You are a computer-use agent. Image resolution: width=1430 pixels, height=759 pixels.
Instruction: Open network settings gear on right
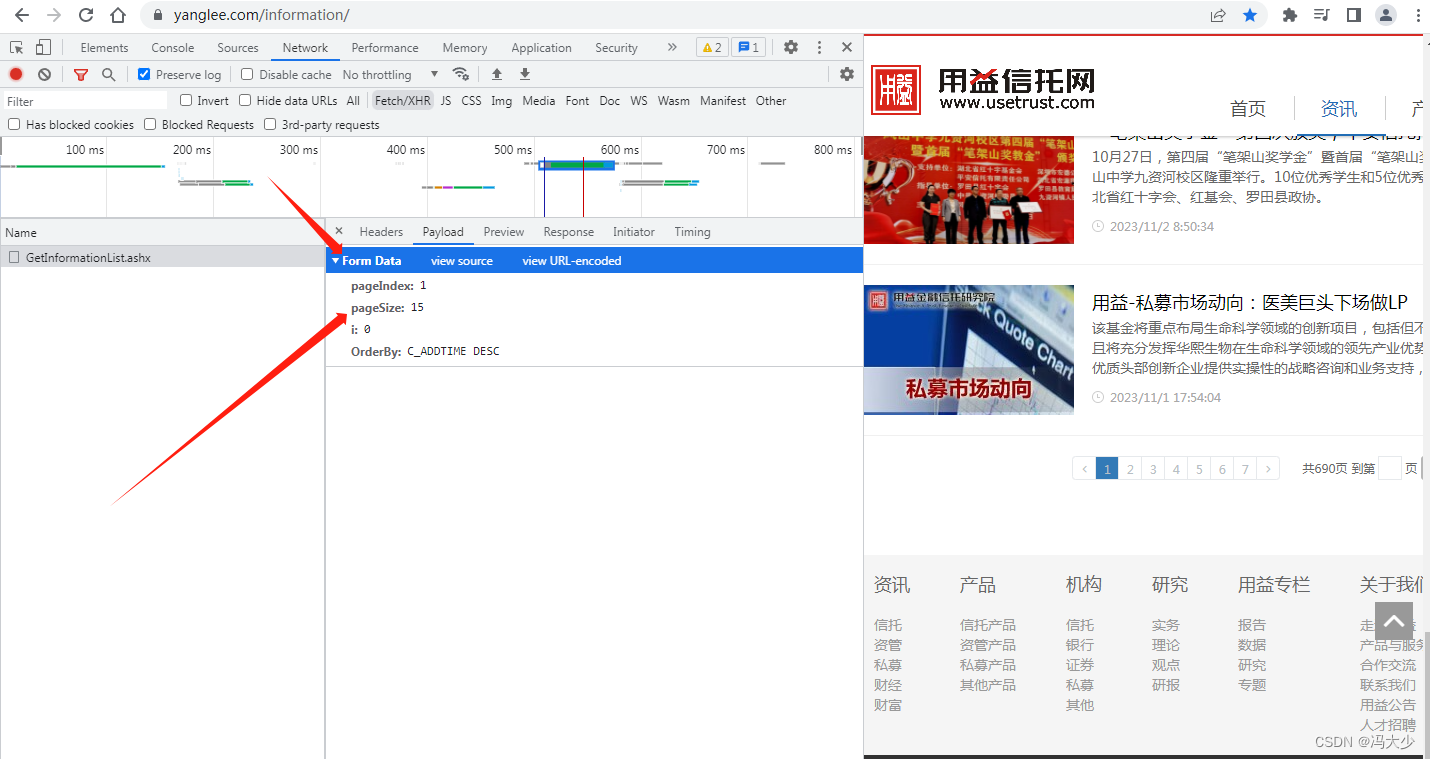[x=847, y=74]
